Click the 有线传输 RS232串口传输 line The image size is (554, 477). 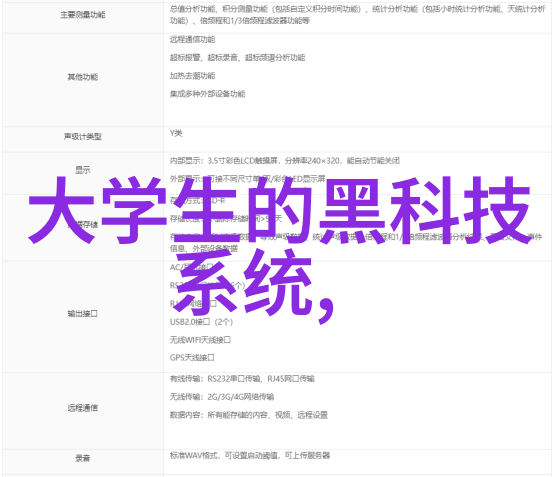click(242, 379)
